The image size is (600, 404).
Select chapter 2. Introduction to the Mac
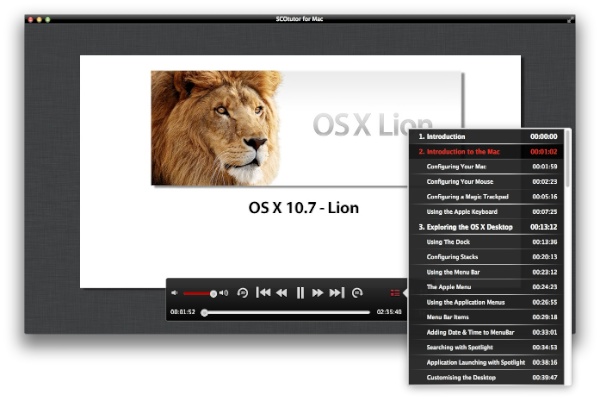[x=488, y=152]
